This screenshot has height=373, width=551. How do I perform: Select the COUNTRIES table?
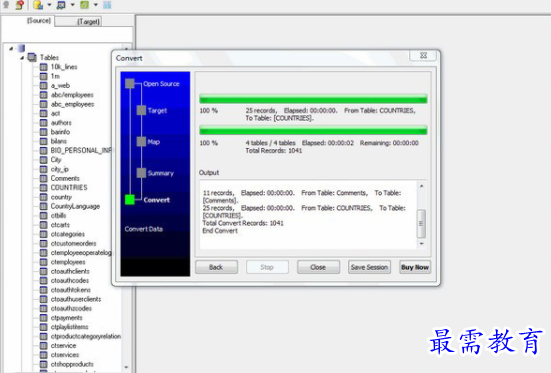[x=69, y=187]
